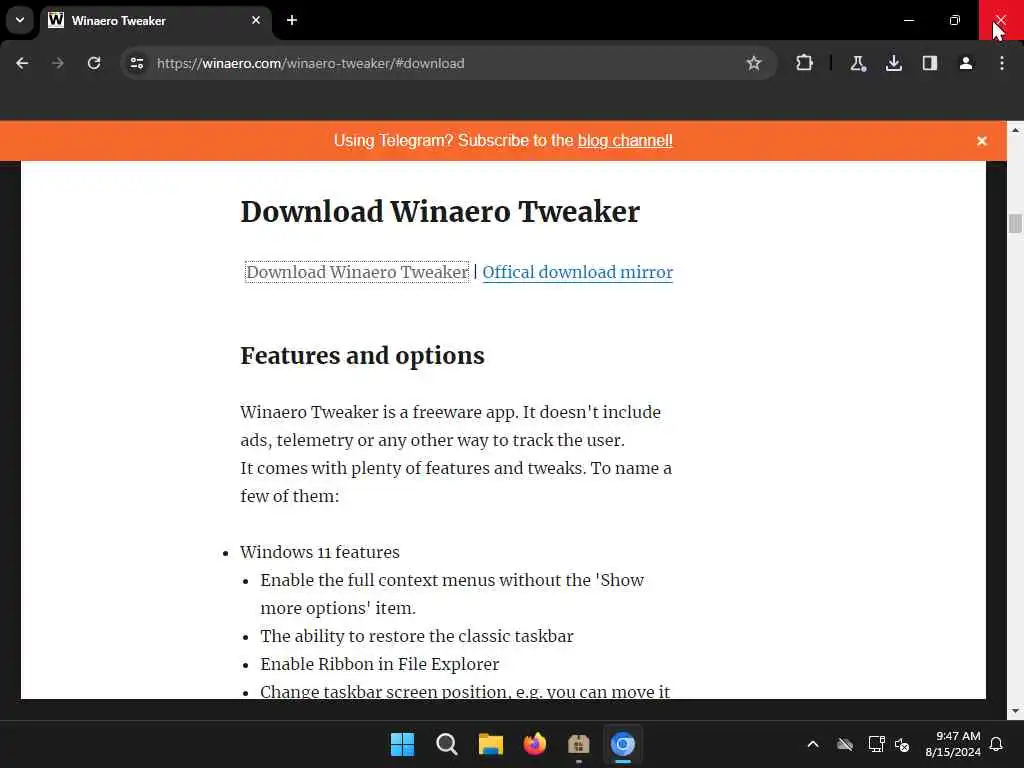Screen dimensions: 1024x768
Task: Click the Download Winaero Tweaker link
Action: pos(357,272)
